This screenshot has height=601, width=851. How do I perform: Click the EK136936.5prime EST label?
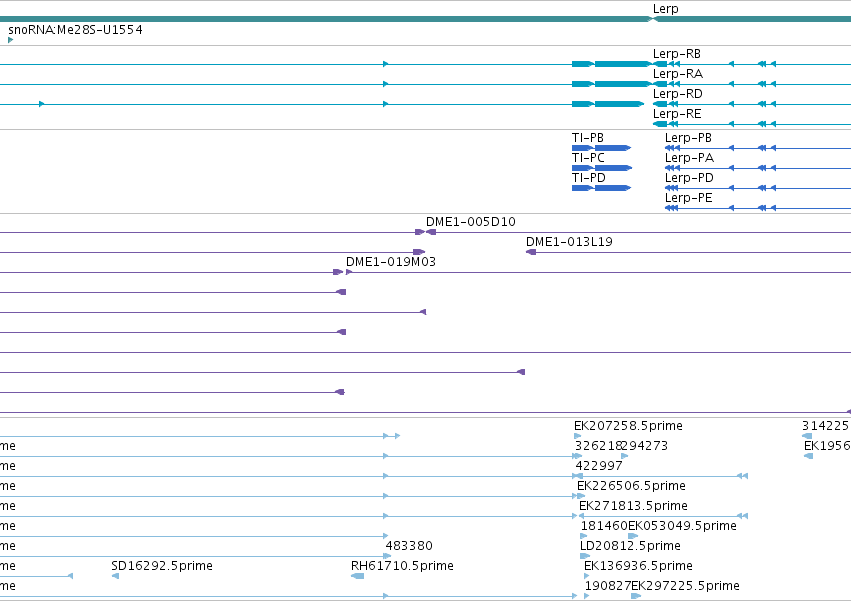638,566
